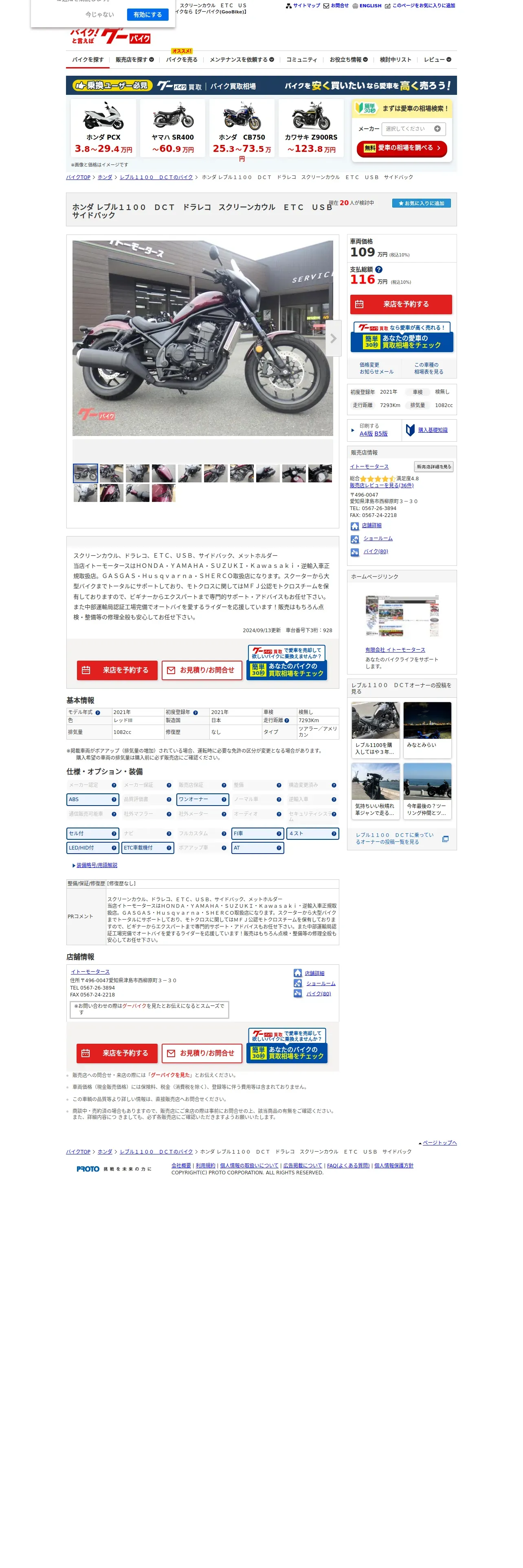Click the ENGLISH globe icon
The width and height of the screenshot is (523, 1568).
pos(355,5)
